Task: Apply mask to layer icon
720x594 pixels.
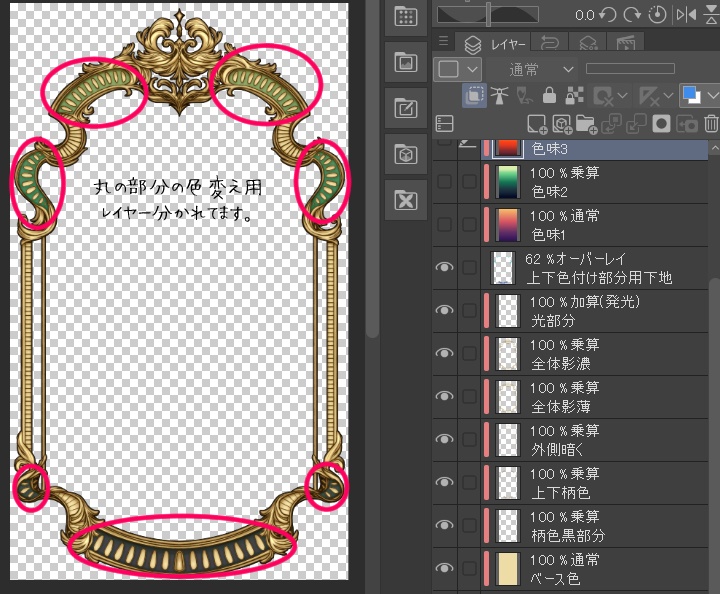Action: click(x=686, y=124)
